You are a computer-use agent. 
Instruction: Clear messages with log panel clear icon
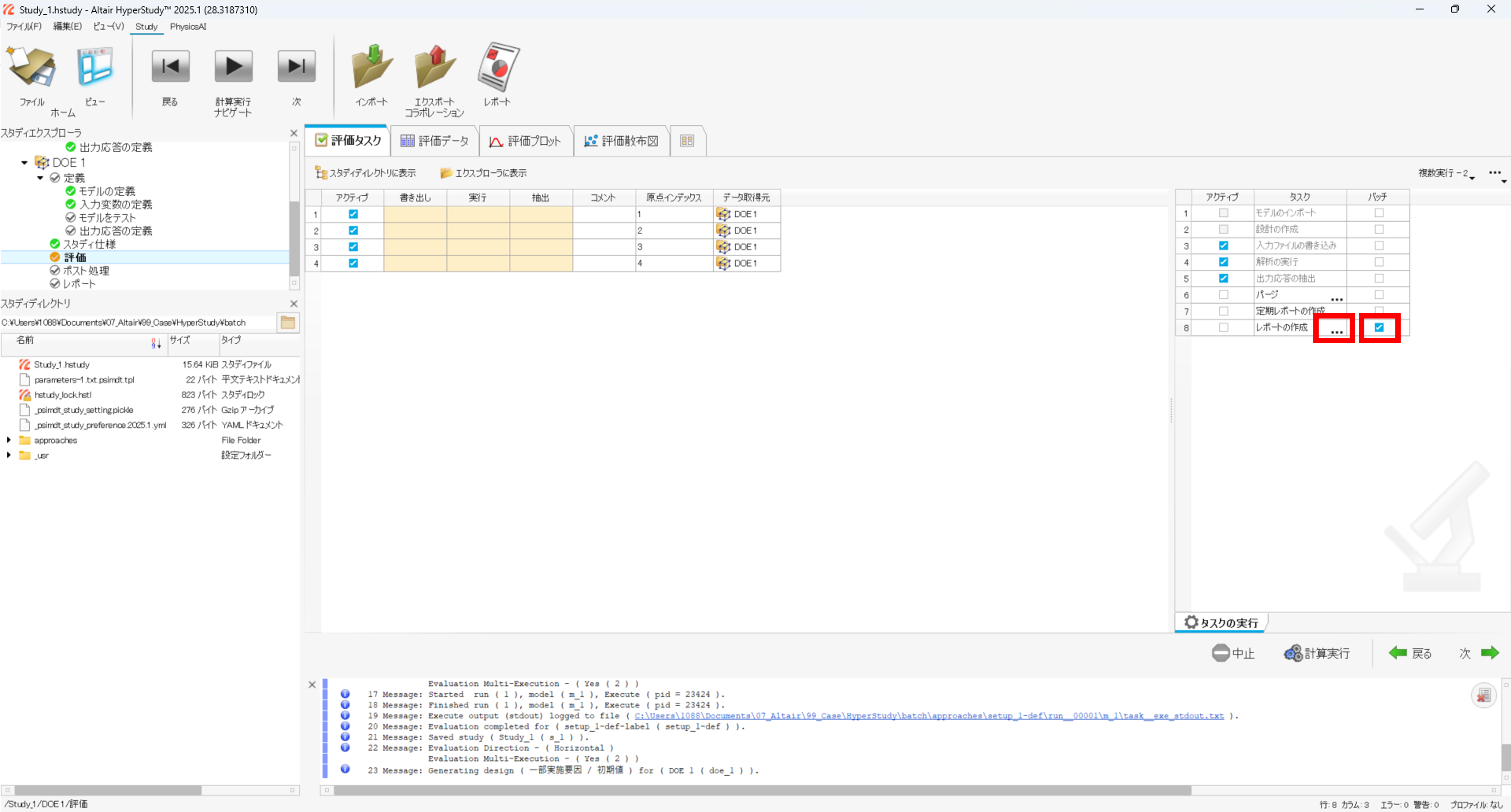click(x=1483, y=695)
